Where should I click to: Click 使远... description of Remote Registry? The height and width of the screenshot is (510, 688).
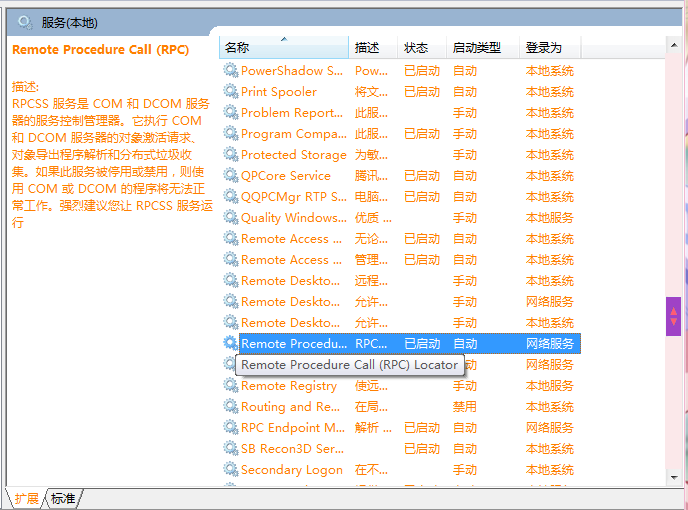pos(371,386)
